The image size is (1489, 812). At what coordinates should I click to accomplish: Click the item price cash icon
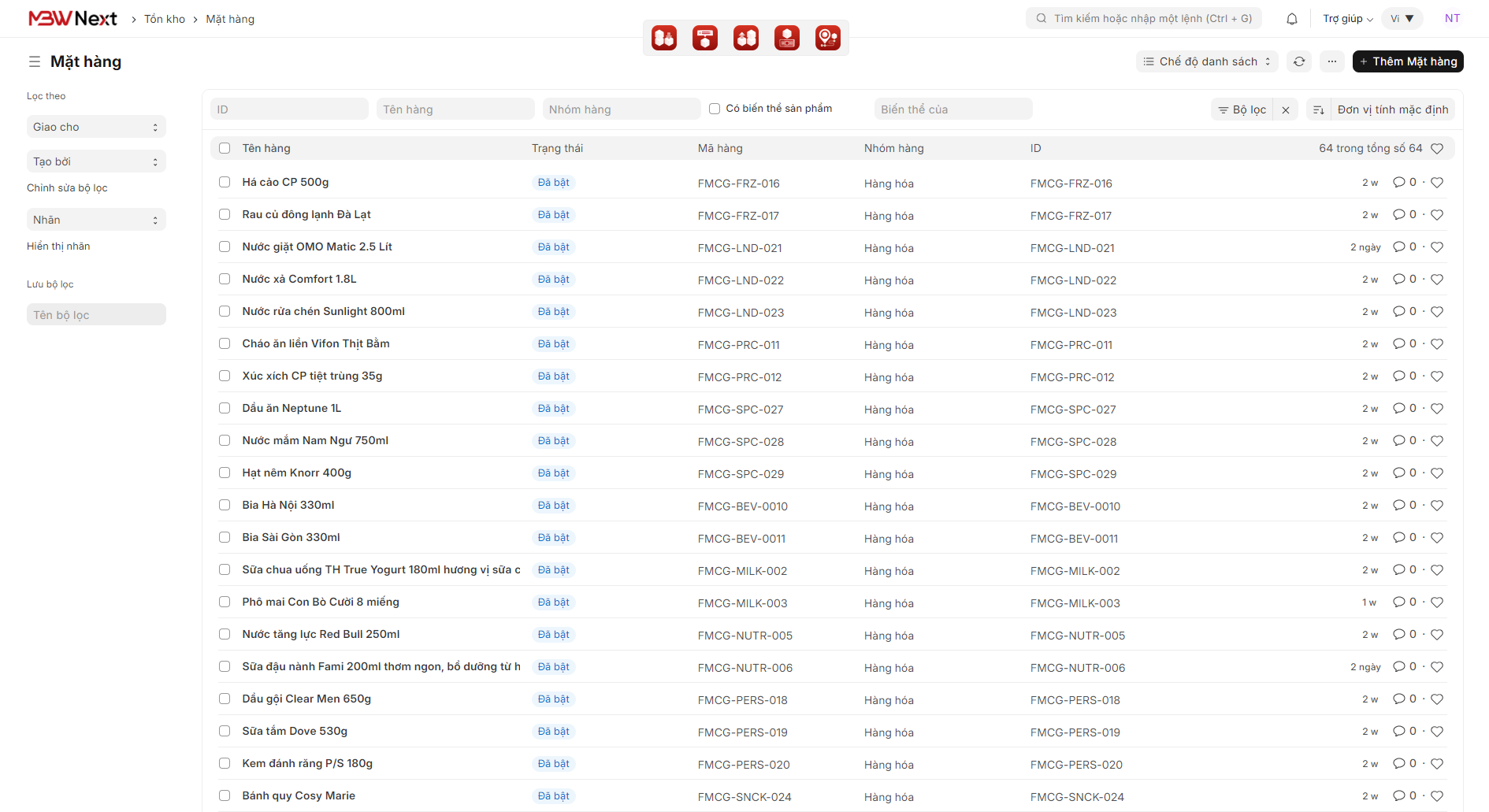point(787,38)
